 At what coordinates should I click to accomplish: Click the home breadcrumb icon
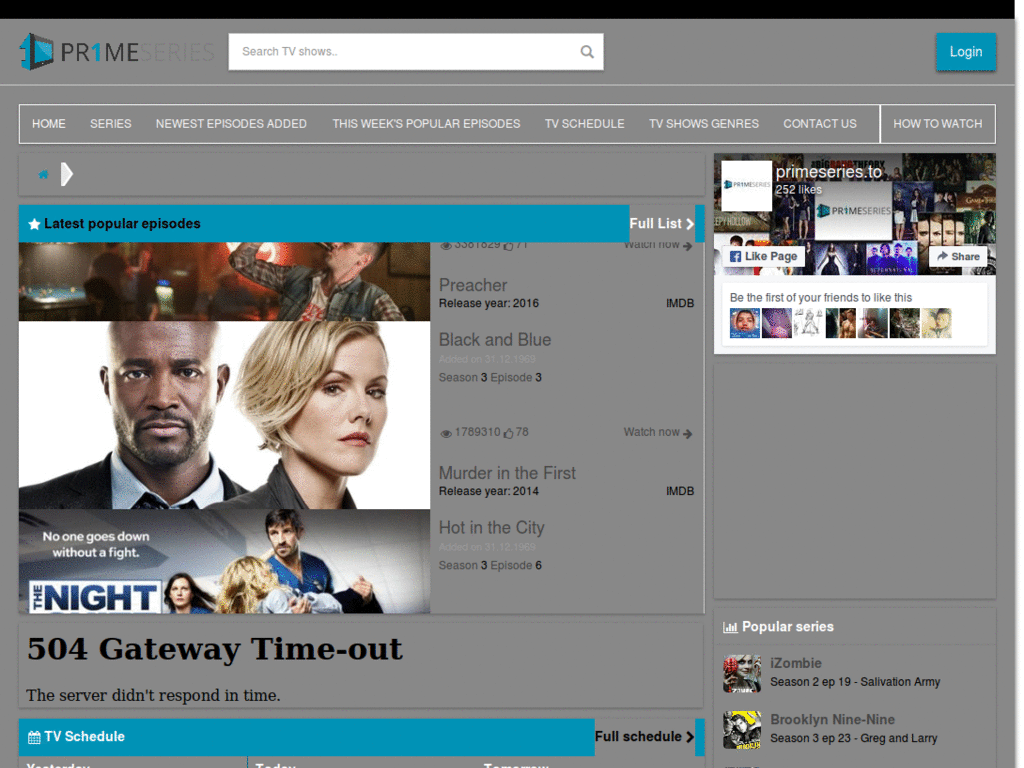[x=43, y=174]
